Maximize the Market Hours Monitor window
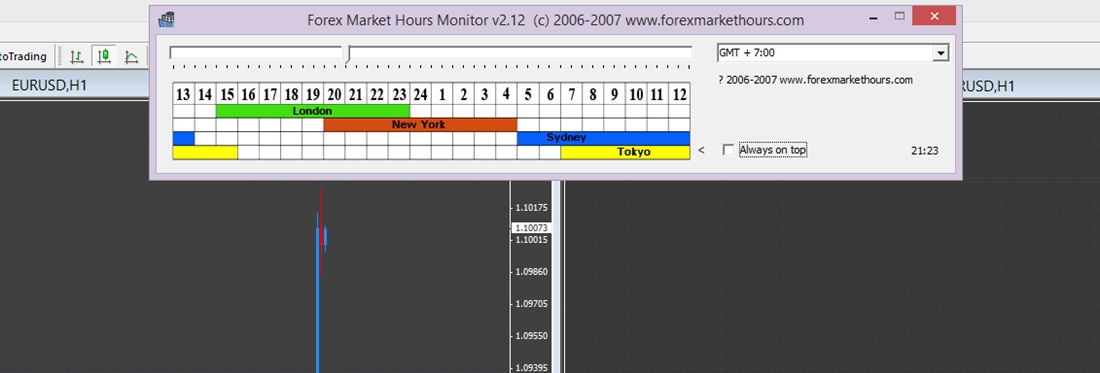This screenshot has height=373, width=1100. [x=899, y=16]
